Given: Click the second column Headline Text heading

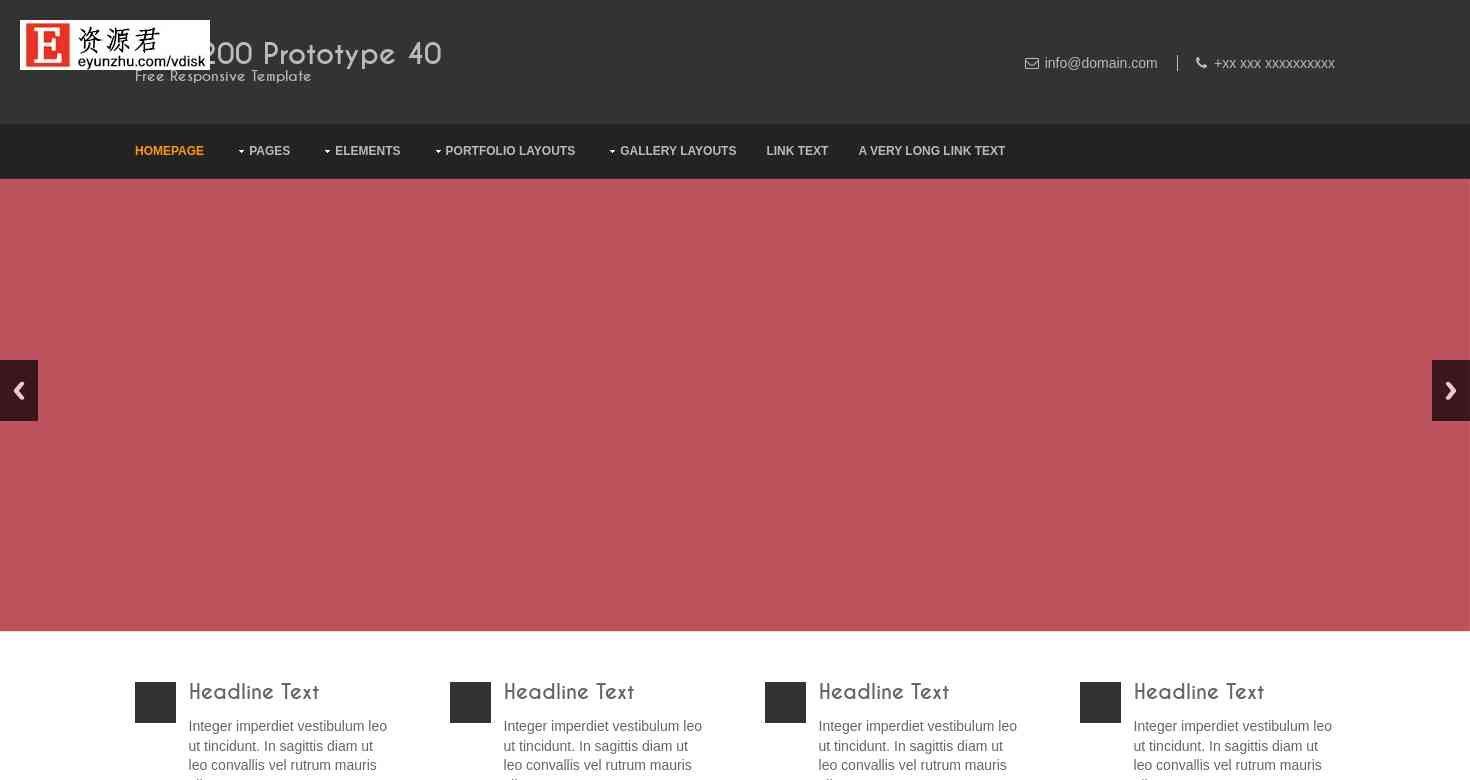Looking at the screenshot, I should point(569,692).
